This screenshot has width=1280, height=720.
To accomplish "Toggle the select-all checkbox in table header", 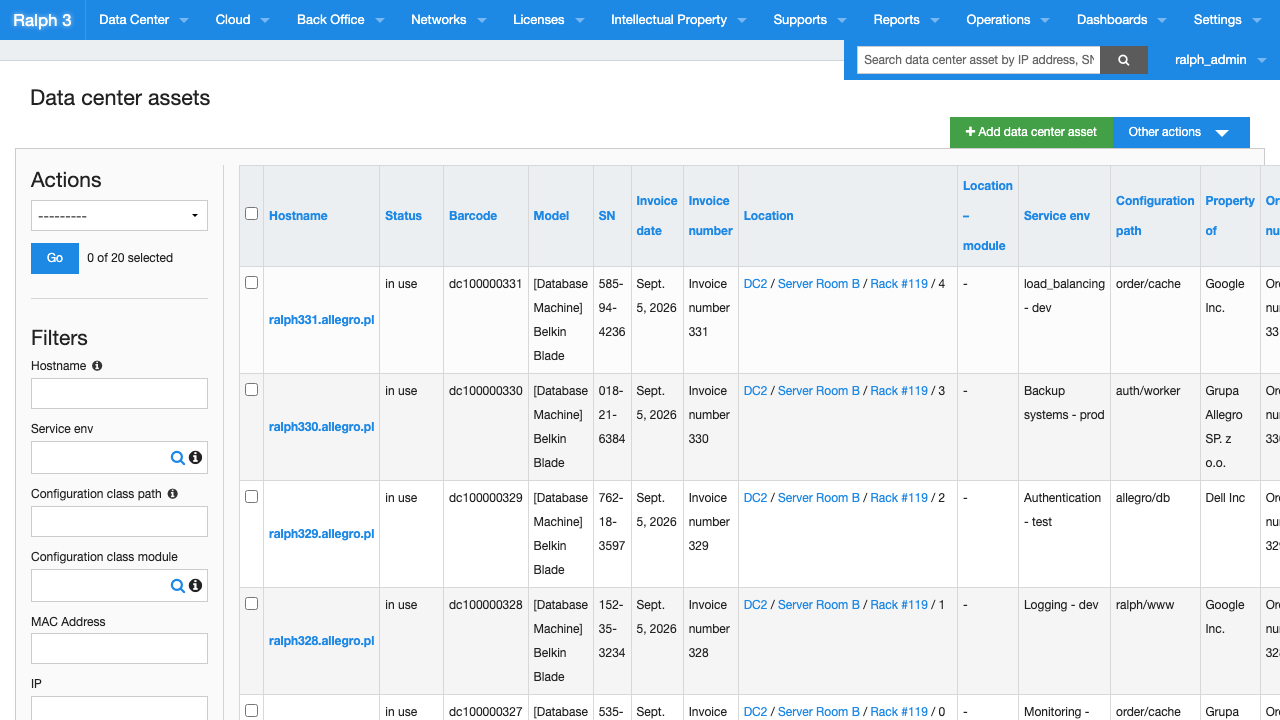I will [x=251, y=213].
